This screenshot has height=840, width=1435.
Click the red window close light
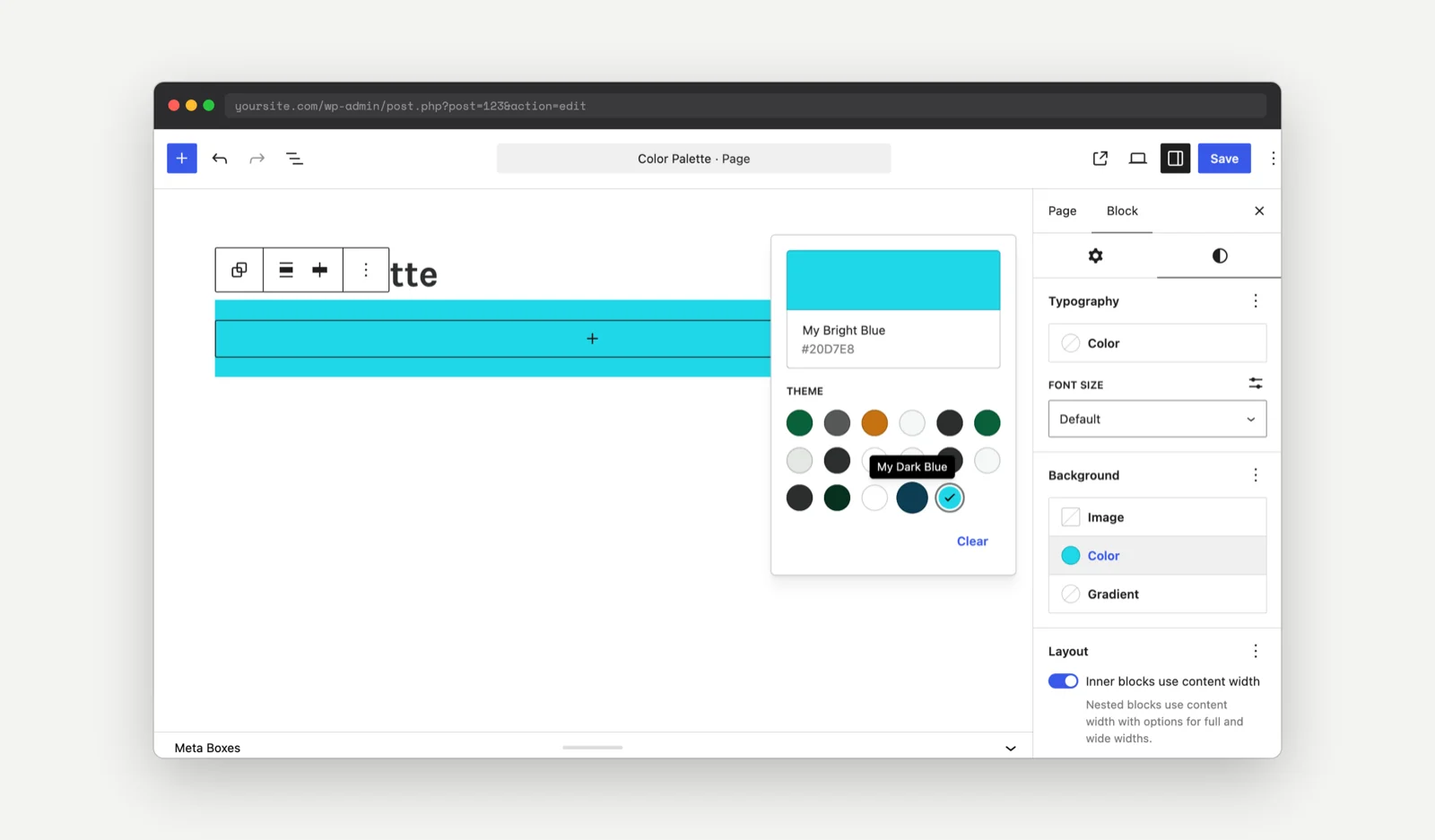tap(174, 106)
